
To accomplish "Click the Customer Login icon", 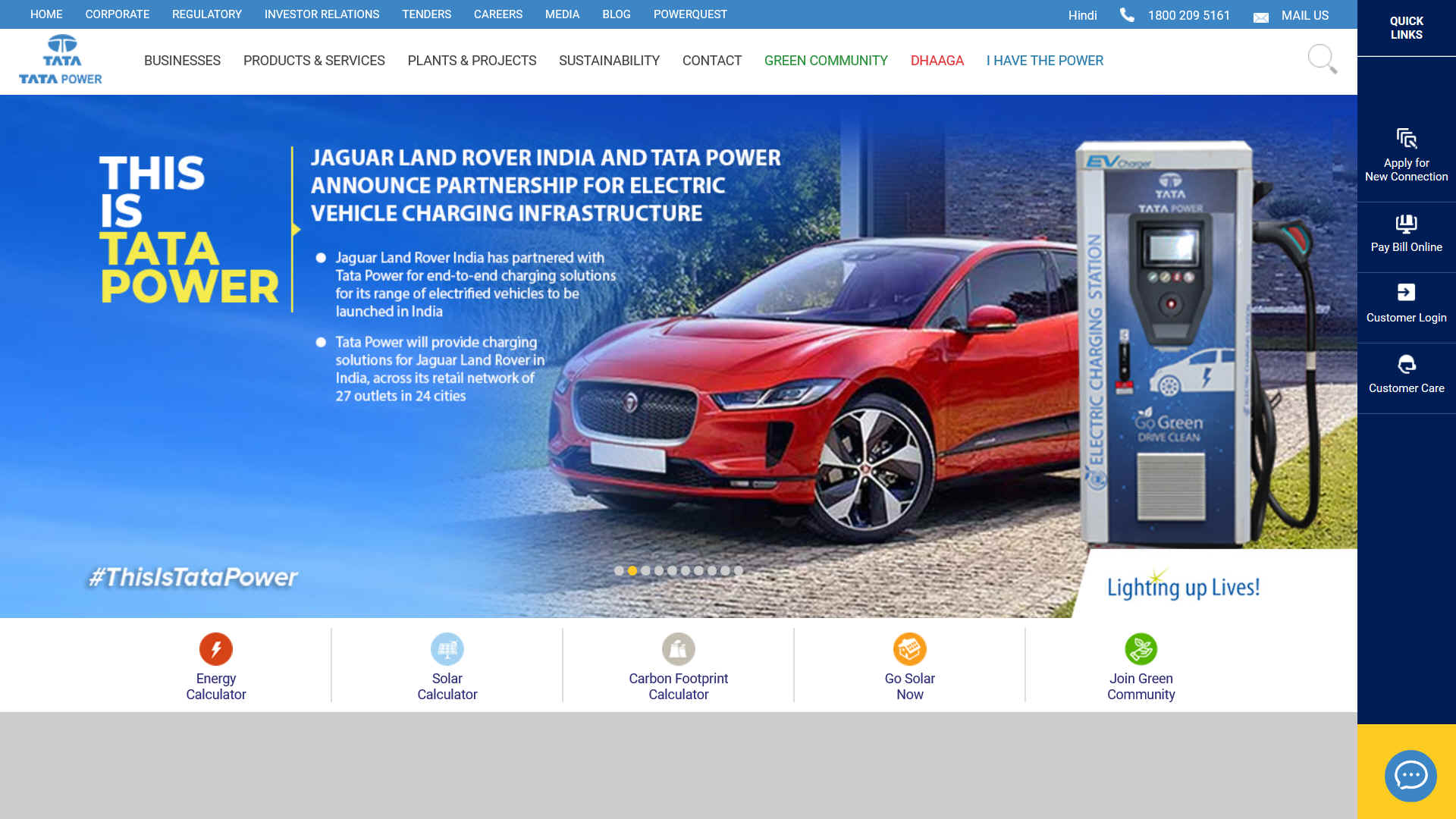I will (1406, 293).
